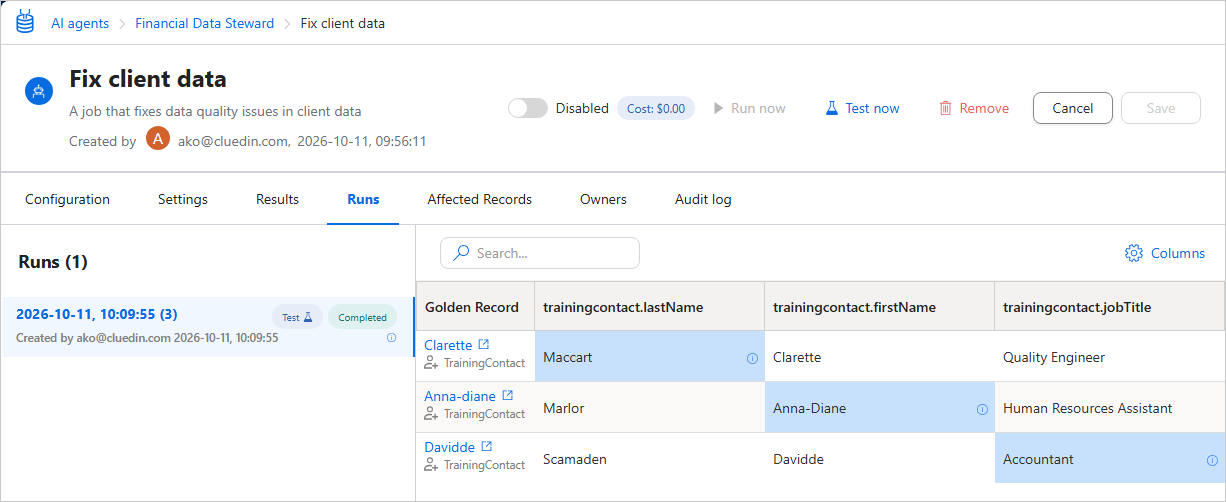Click the user avatar letter A
This screenshot has height=502, width=1226.
[158, 139]
